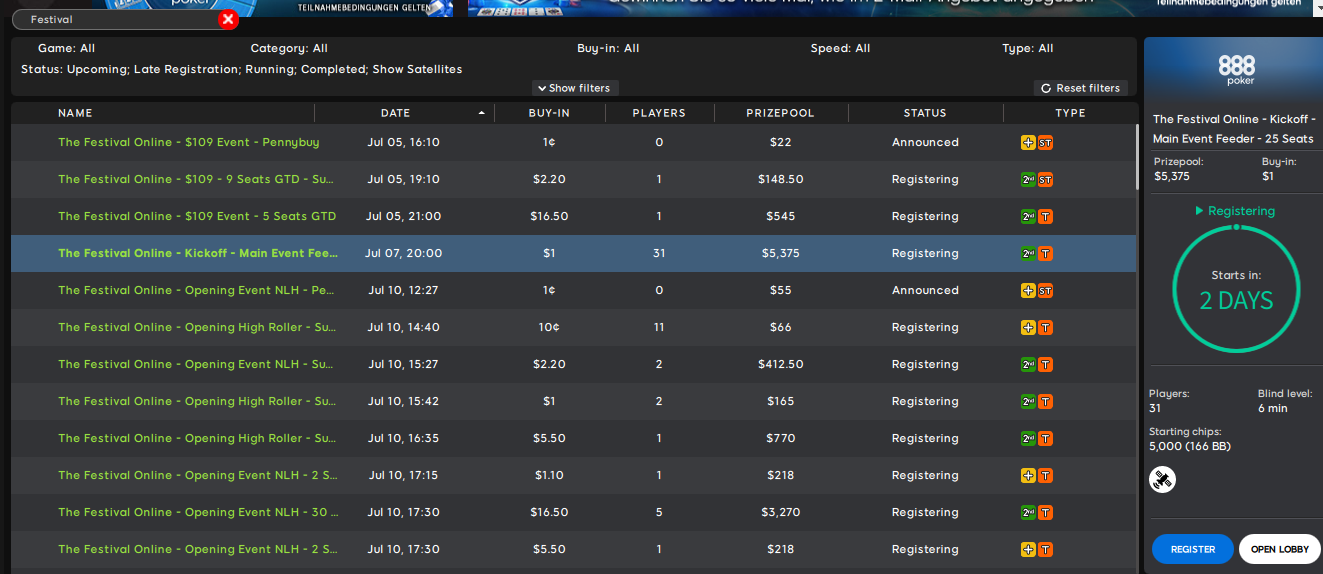Click ST icon in the 9 Seats GTD row
The width and height of the screenshot is (1323, 574).
pos(1045,180)
